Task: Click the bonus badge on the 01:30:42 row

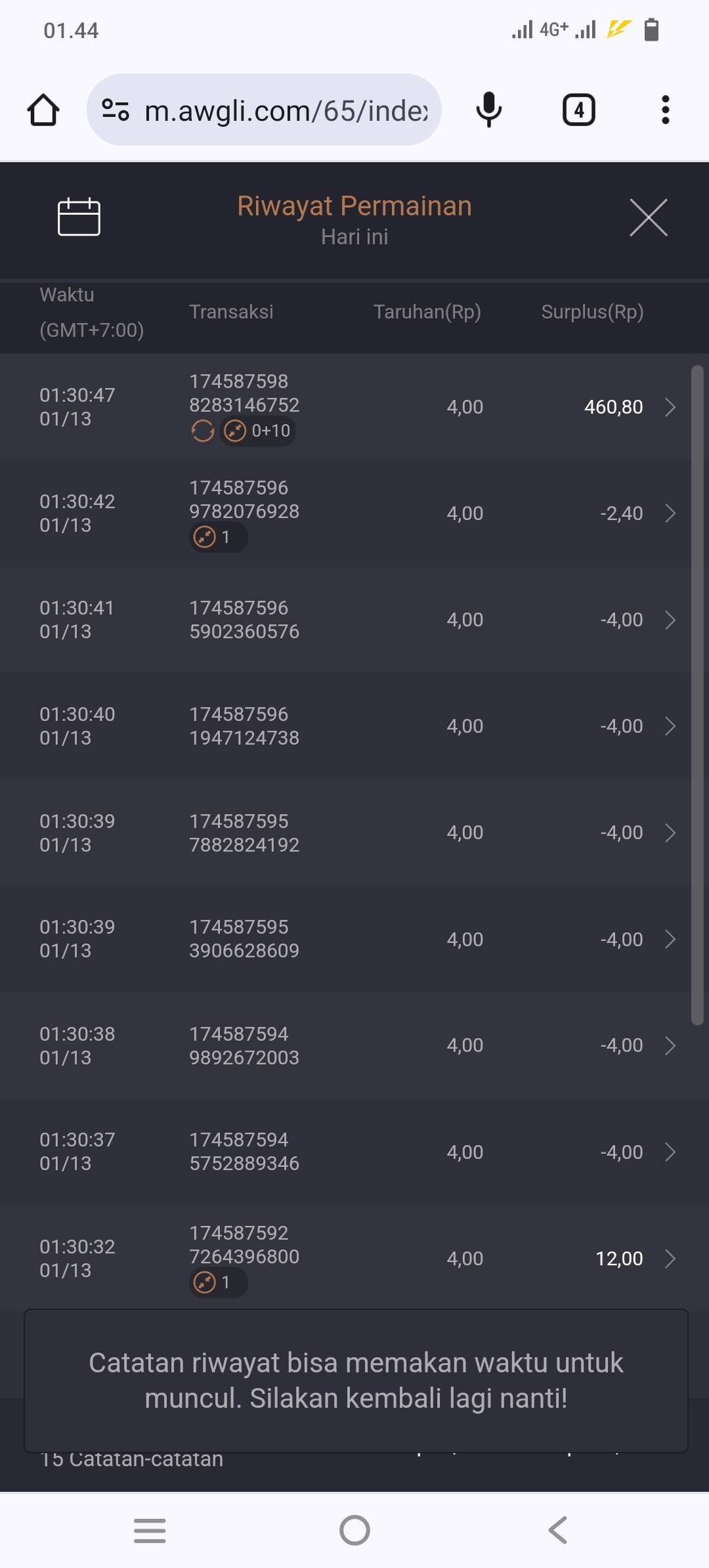Action: click(218, 537)
